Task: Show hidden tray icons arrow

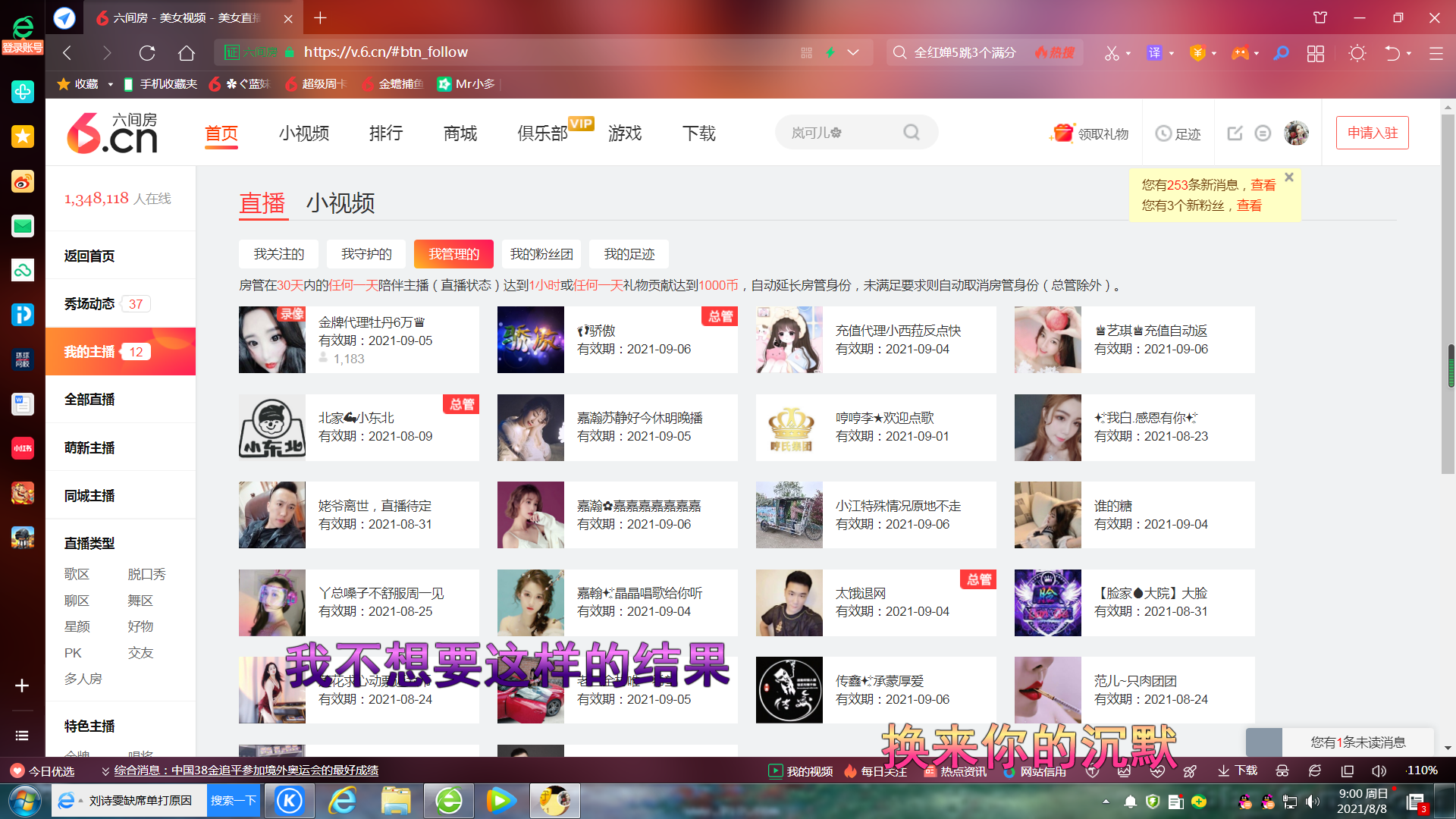Action: (x=1106, y=802)
